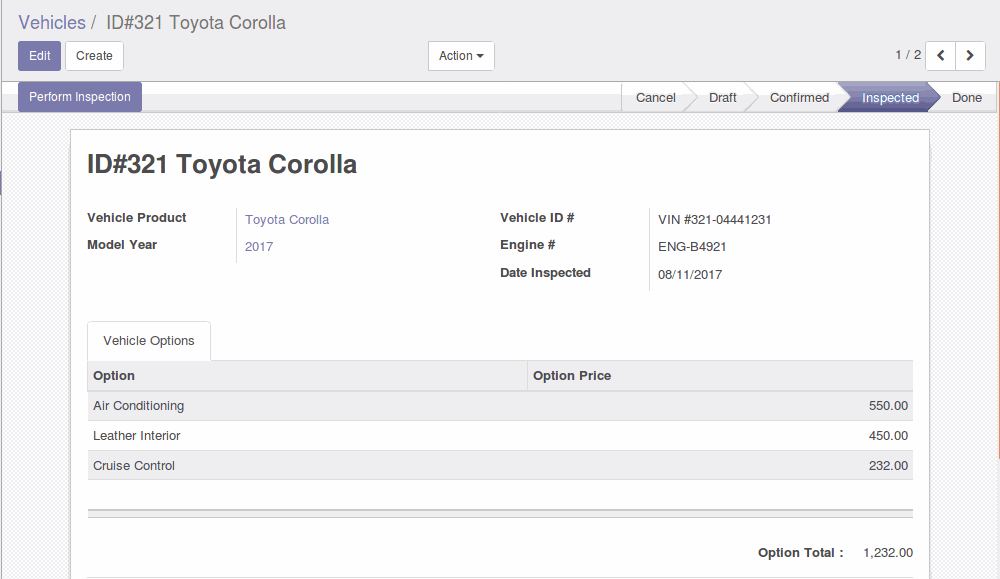Screen dimensions: 1000x579
Task: Select the Air Conditioning option row
Action: tap(500, 406)
